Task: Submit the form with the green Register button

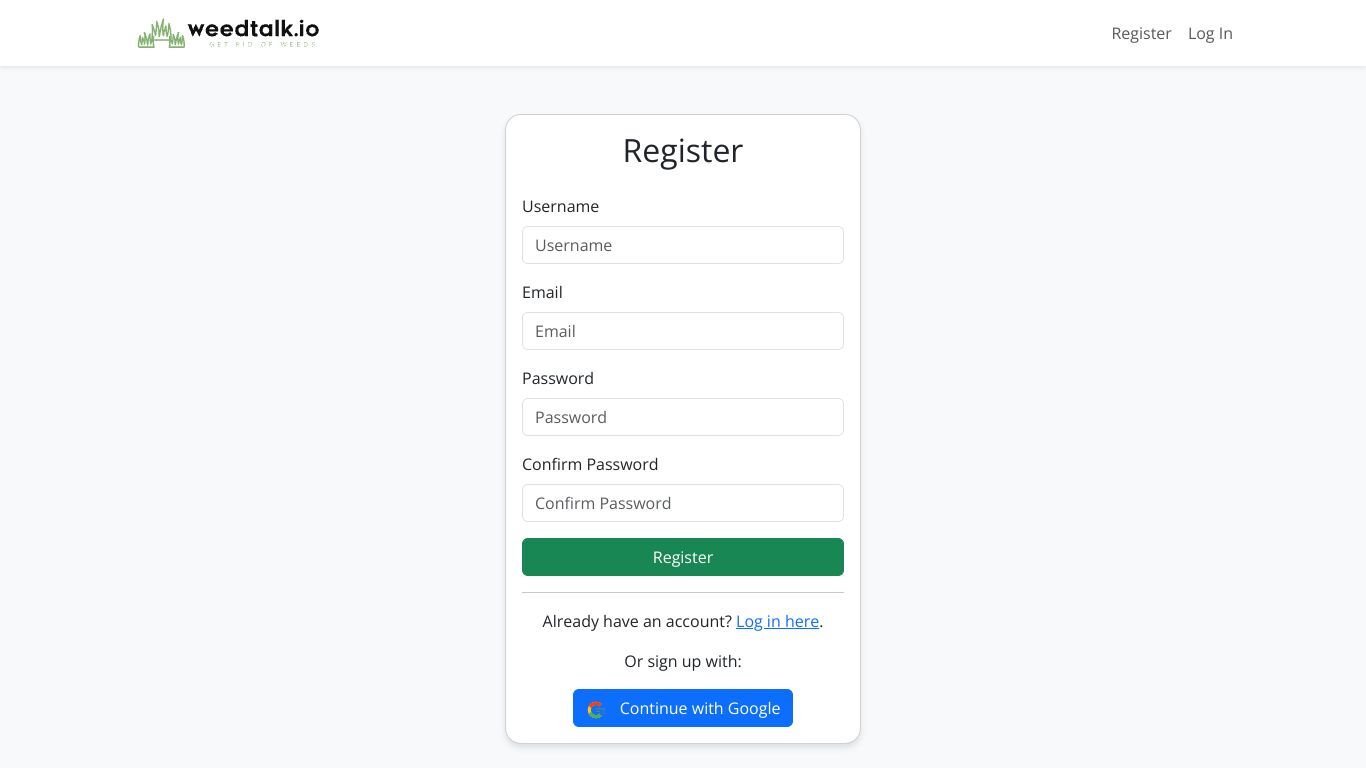Action: 683,557
